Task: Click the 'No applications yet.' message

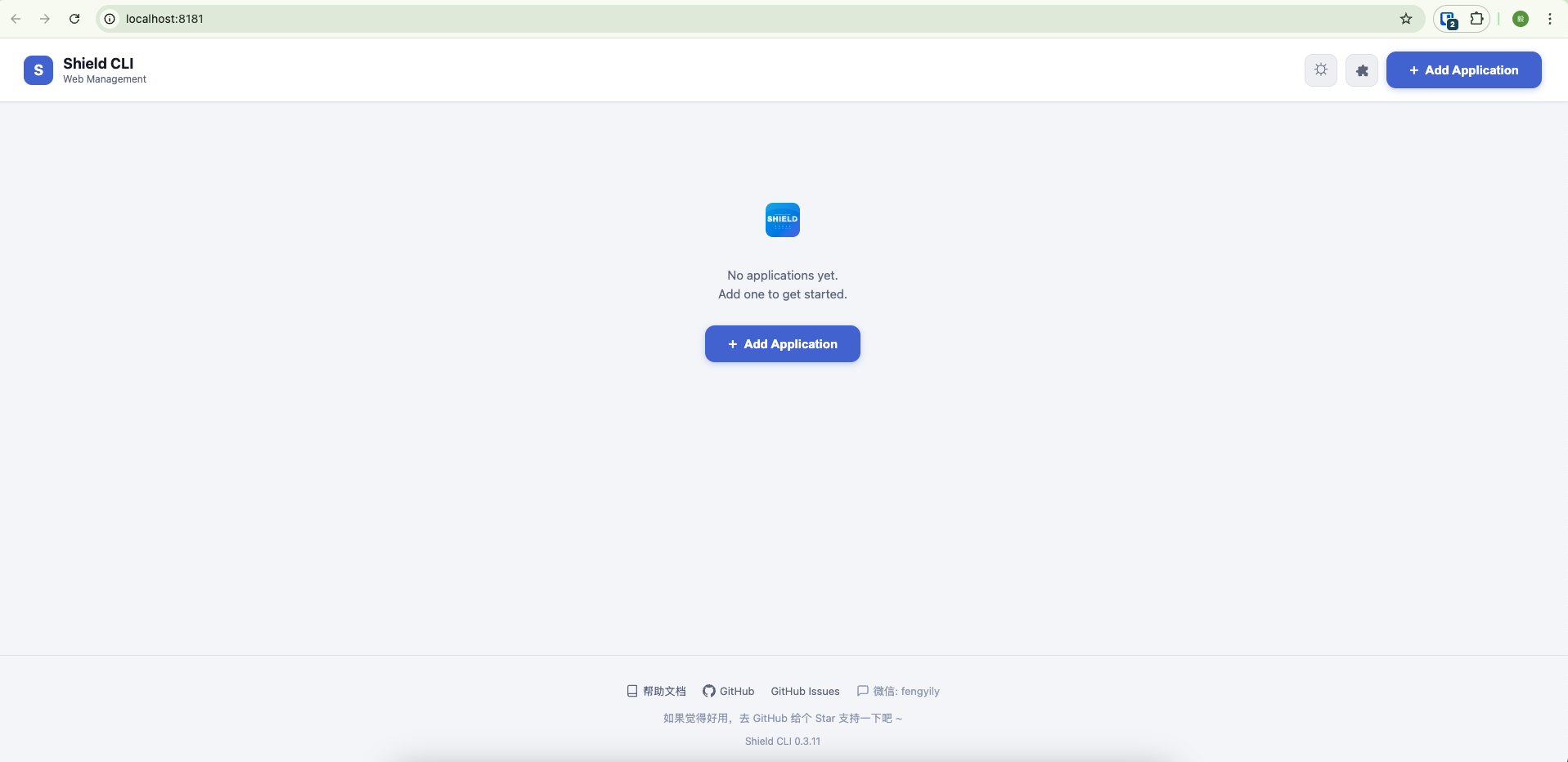Action: tap(783, 276)
